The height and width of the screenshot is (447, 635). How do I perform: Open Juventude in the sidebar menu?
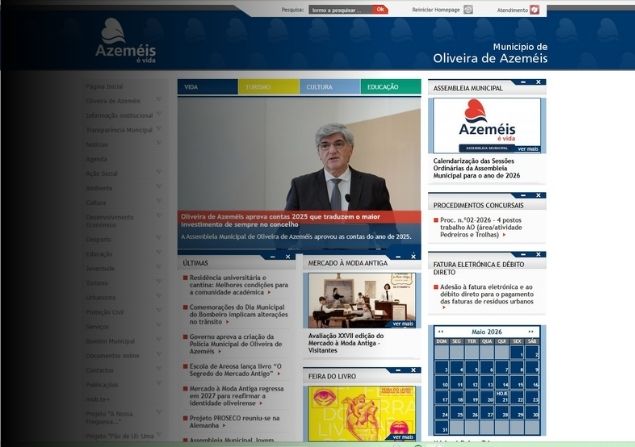pos(100,268)
